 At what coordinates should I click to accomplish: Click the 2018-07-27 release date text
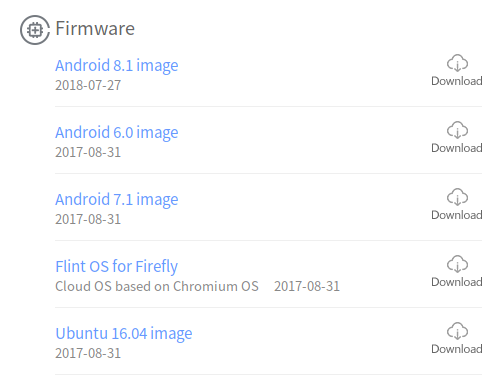(x=88, y=85)
